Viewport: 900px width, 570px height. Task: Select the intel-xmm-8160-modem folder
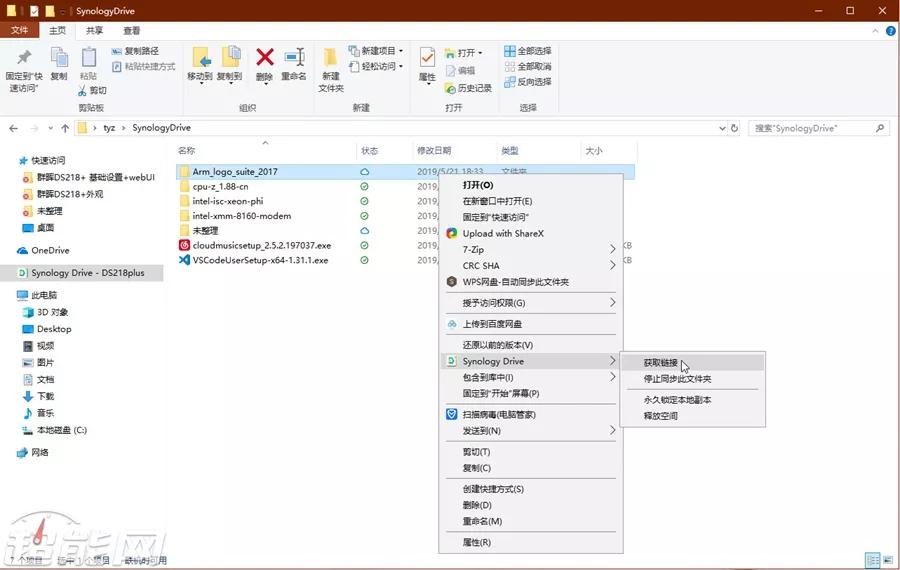coord(242,216)
